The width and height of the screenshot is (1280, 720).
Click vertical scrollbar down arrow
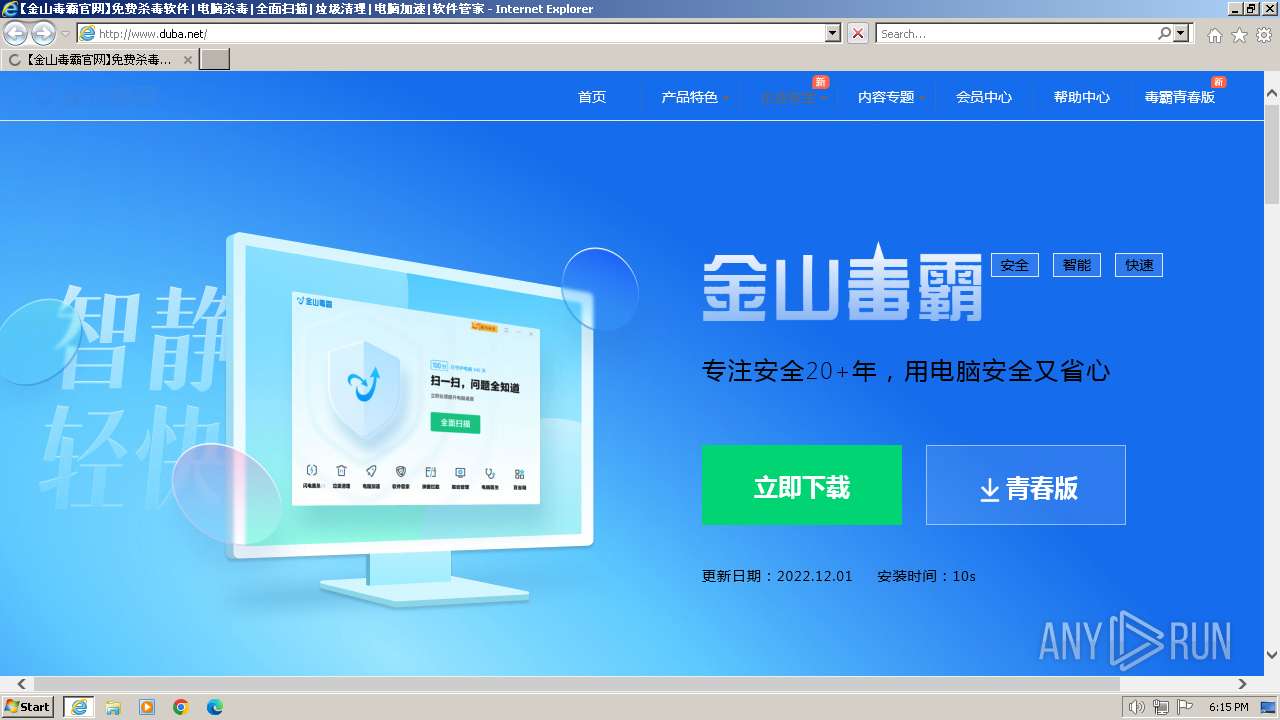[1272, 655]
